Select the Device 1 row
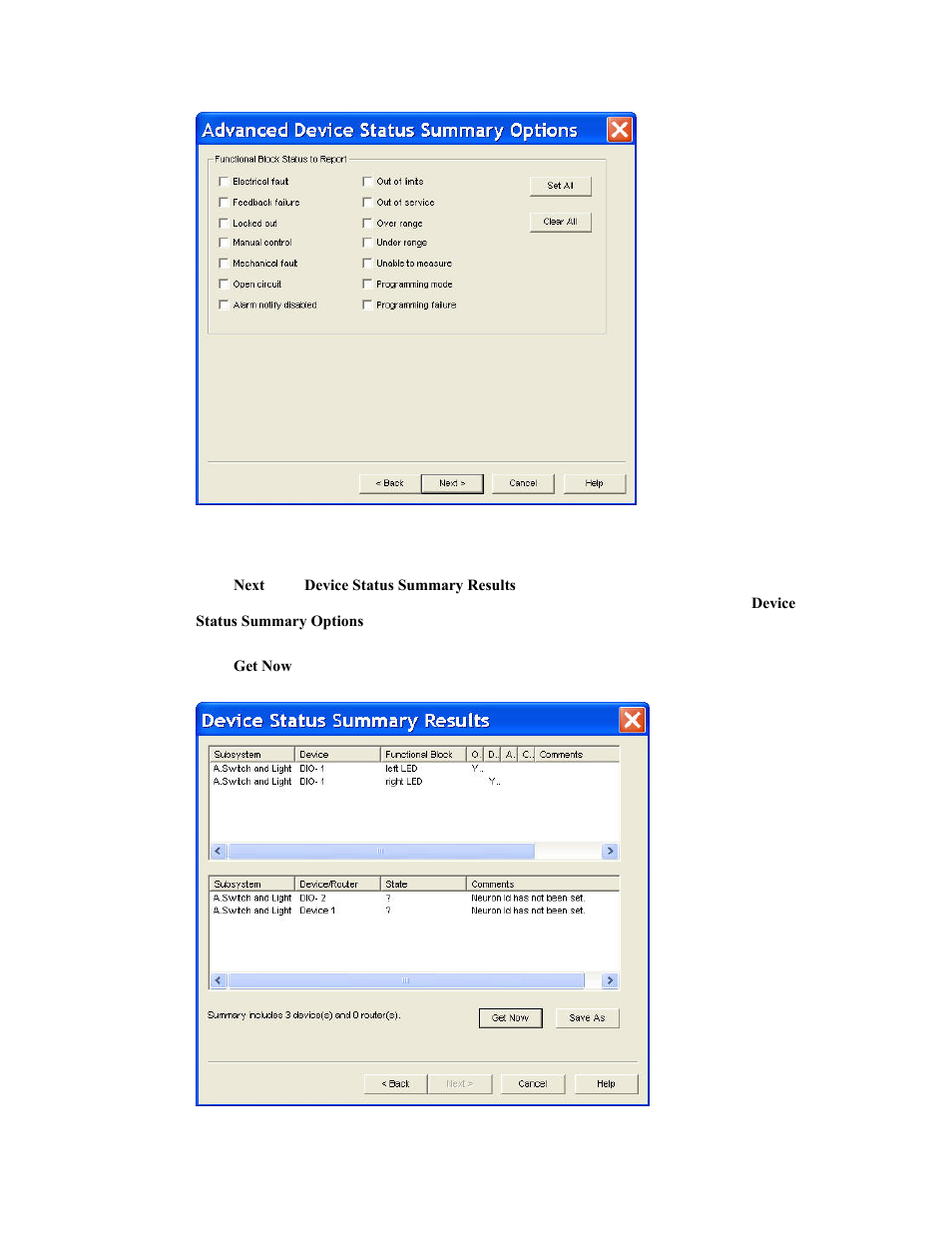 (x=414, y=911)
